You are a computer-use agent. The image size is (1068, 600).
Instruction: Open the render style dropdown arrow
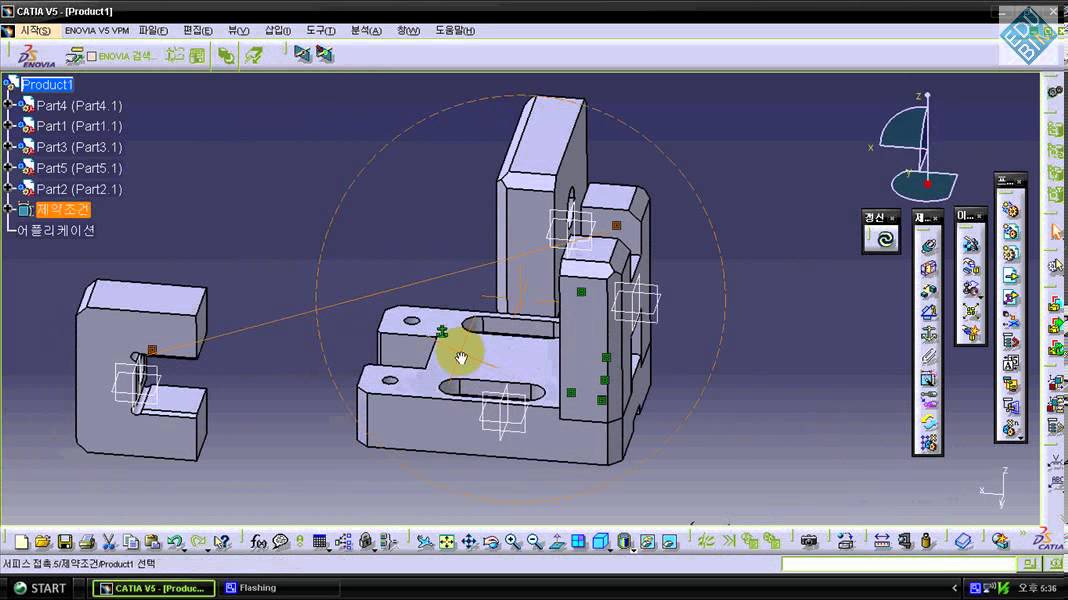click(x=633, y=548)
